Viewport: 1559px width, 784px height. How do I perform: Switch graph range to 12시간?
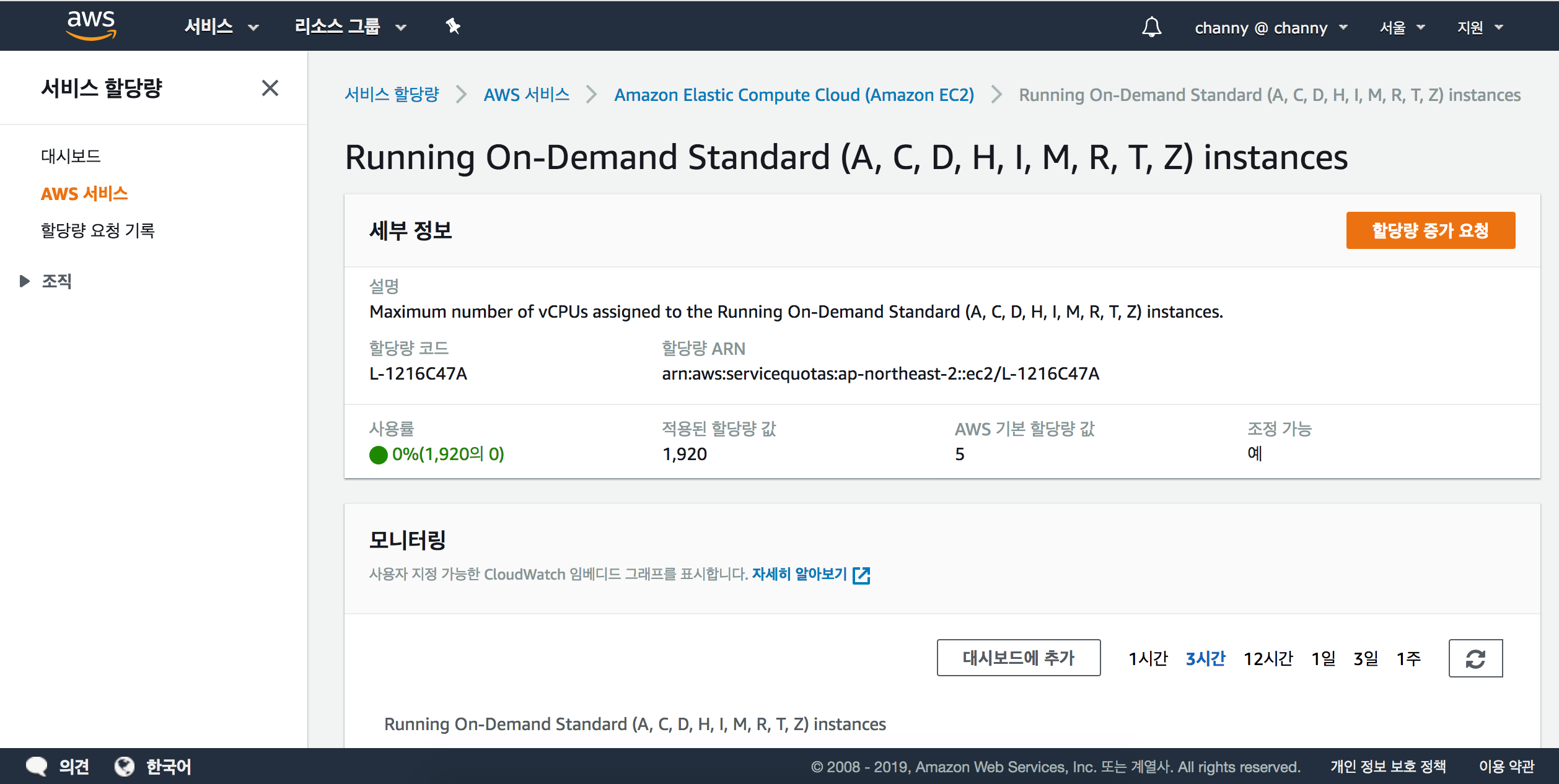[x=1268, y=658]
